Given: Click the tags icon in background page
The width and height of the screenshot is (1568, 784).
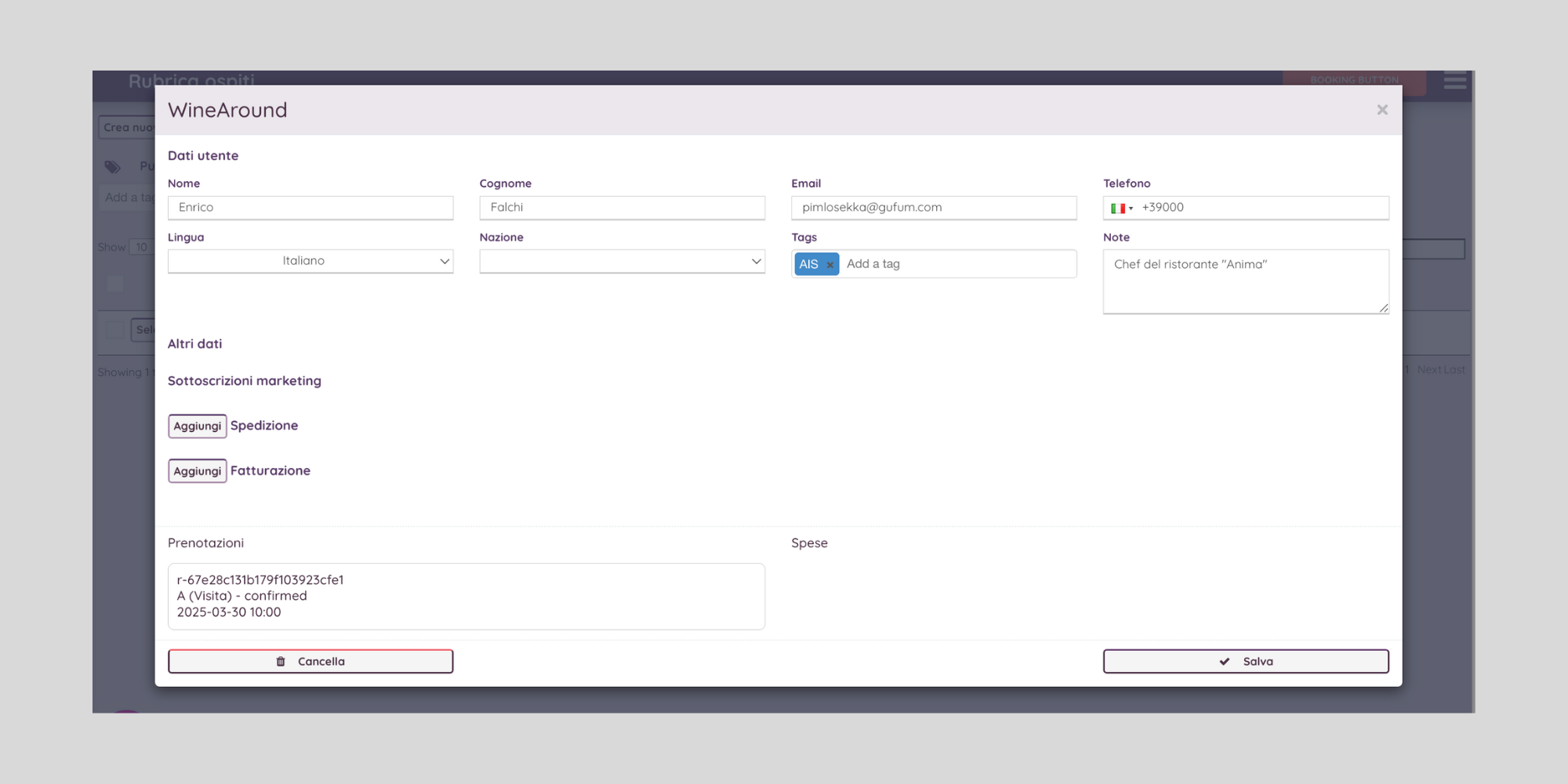Looking at the screenshot, I should 113,166.
